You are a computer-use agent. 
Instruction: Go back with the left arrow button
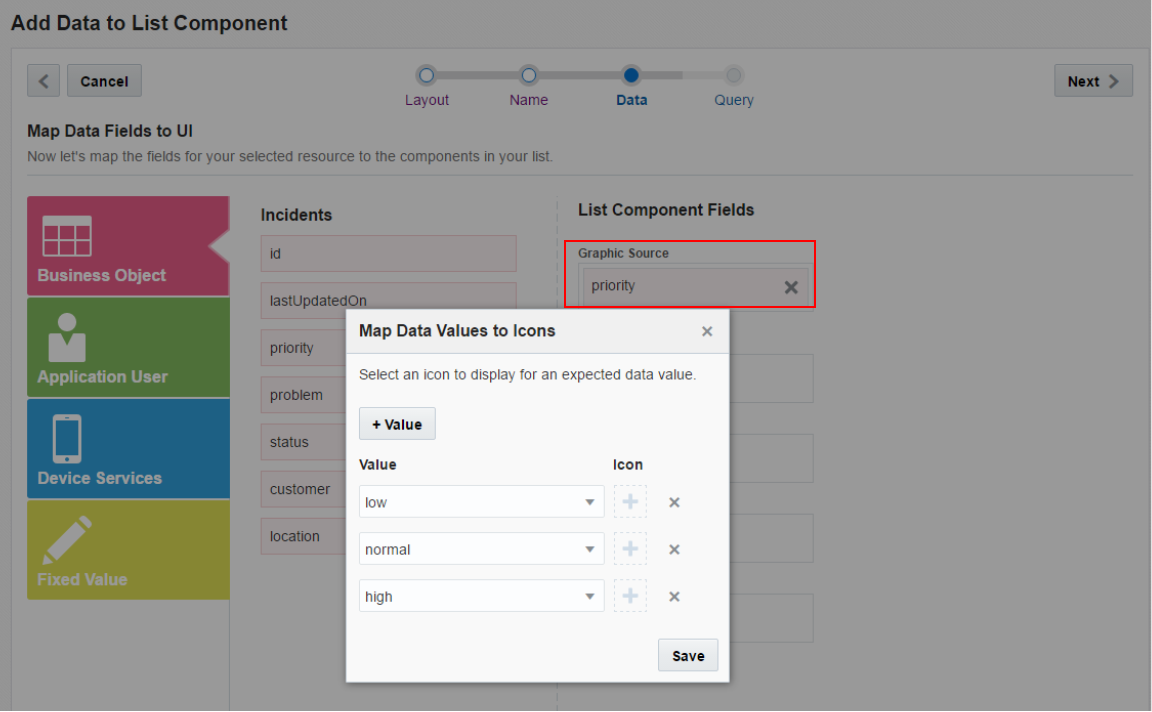(43, 81)
